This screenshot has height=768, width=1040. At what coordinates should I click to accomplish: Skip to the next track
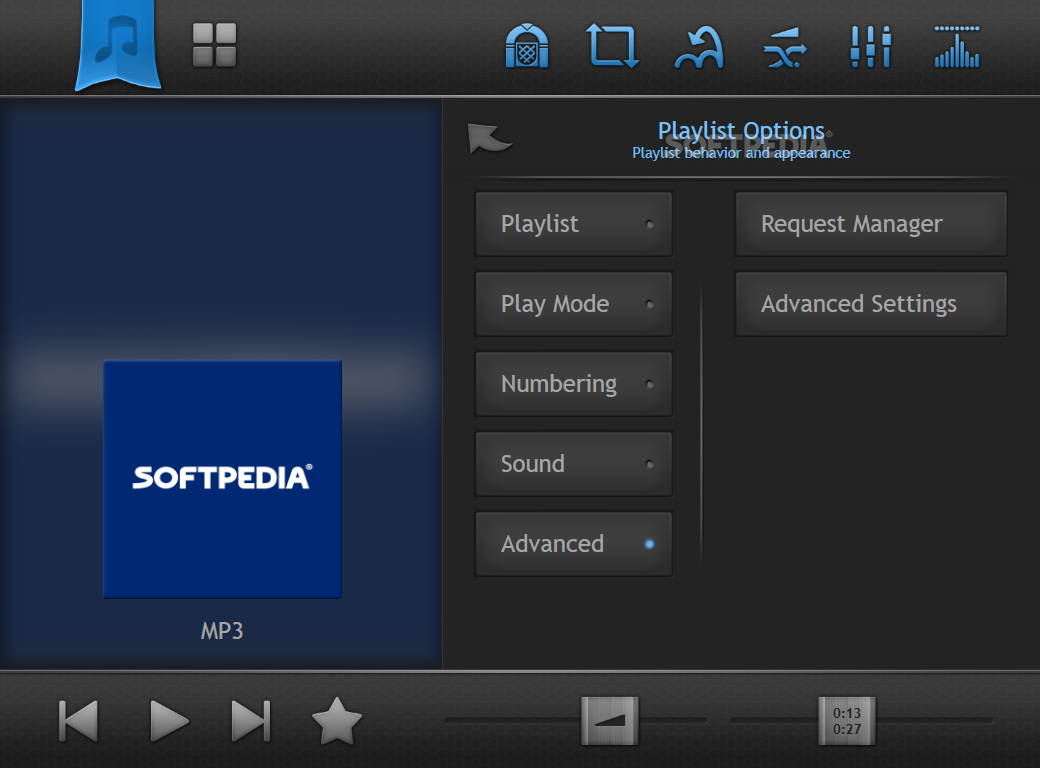[251, 721]
